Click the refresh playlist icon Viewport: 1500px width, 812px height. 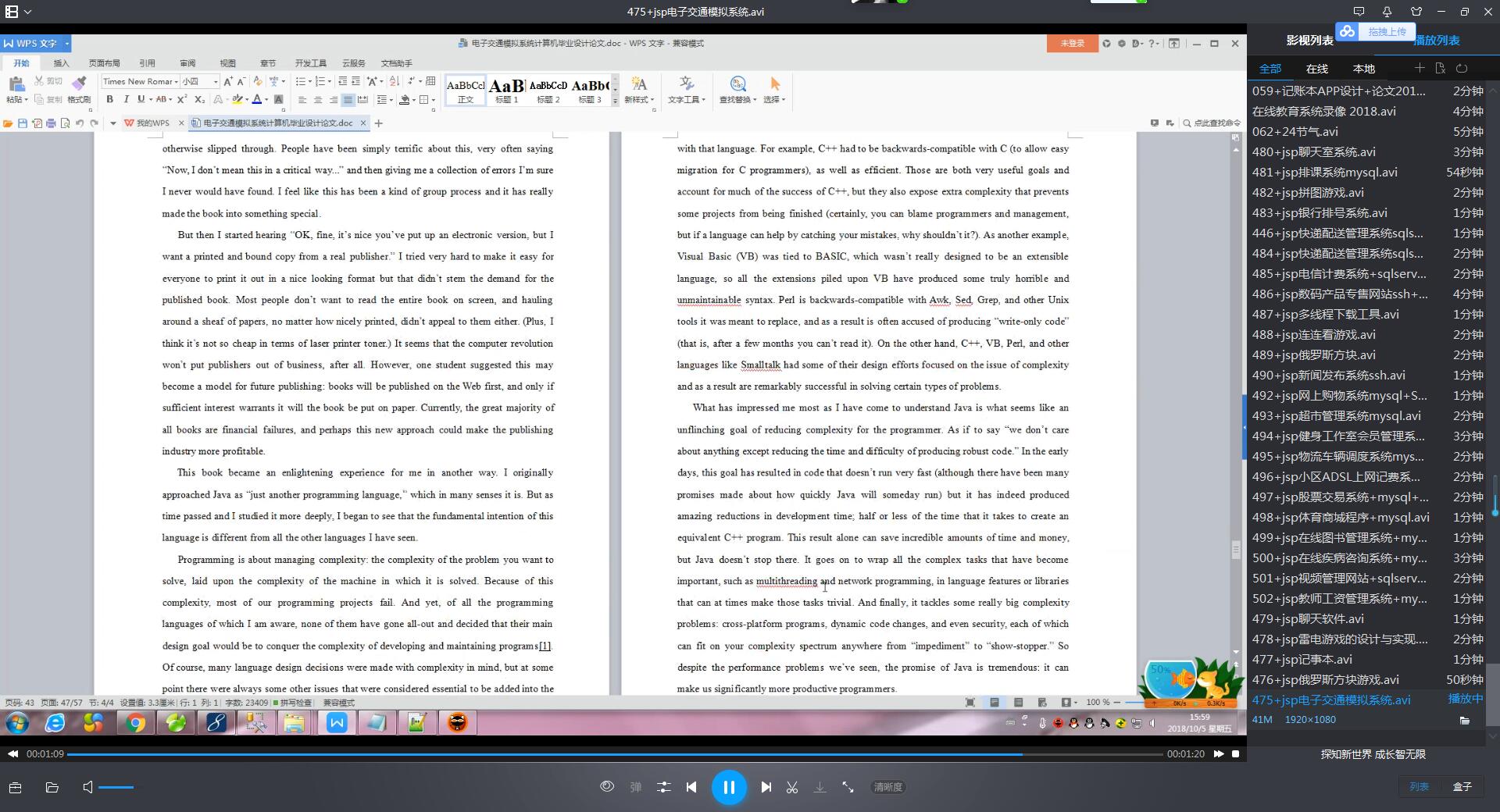click(x=1462, y=69)
